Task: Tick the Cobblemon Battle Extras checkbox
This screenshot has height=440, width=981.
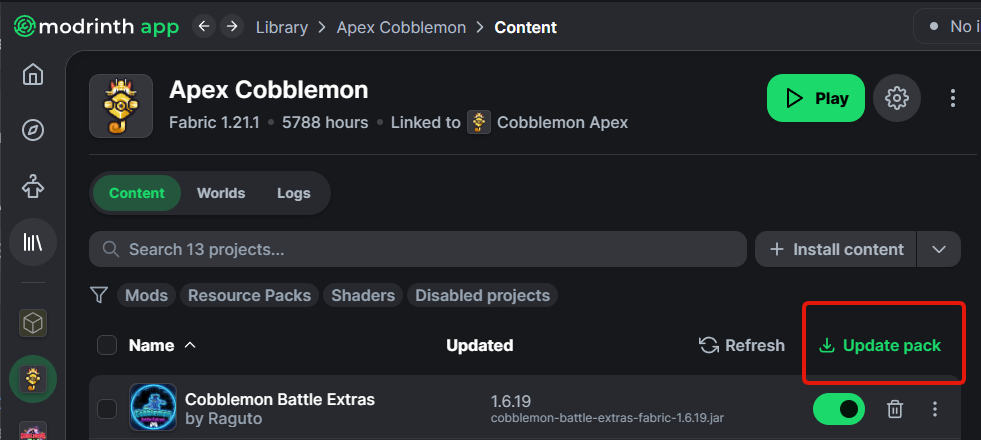Action: point(107,408)
